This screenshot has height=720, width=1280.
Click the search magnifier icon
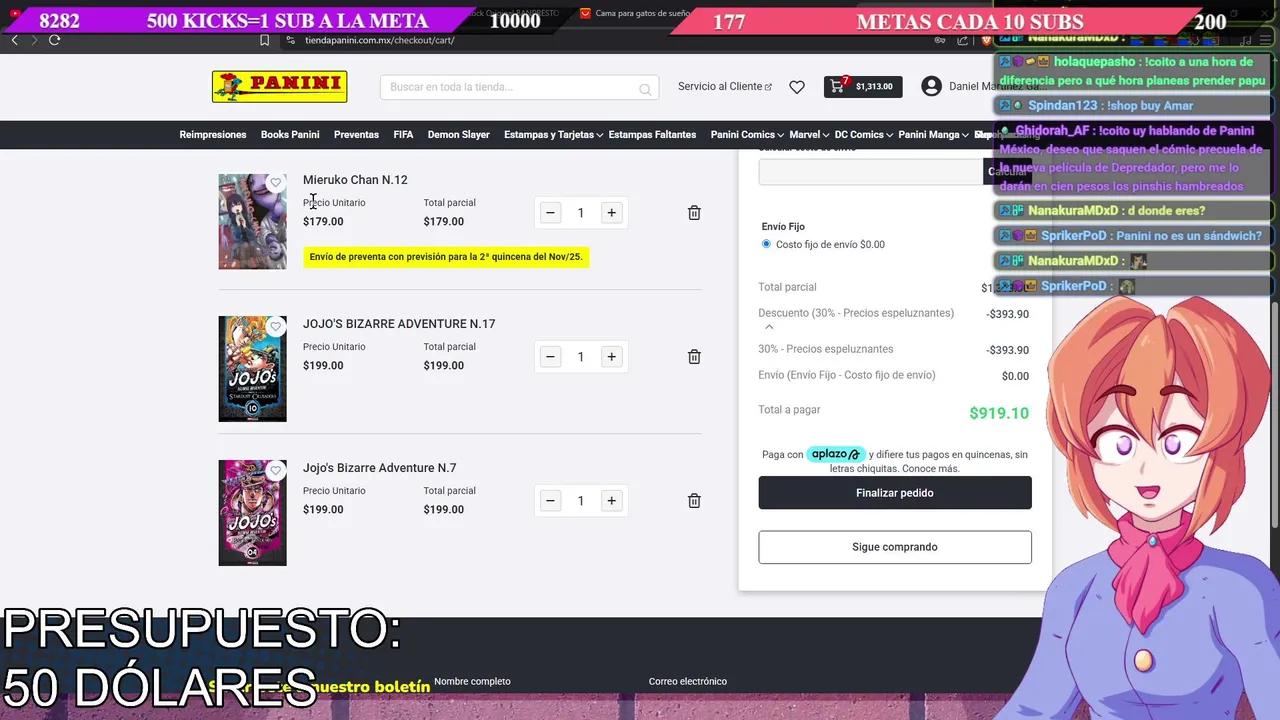[645, 89]
